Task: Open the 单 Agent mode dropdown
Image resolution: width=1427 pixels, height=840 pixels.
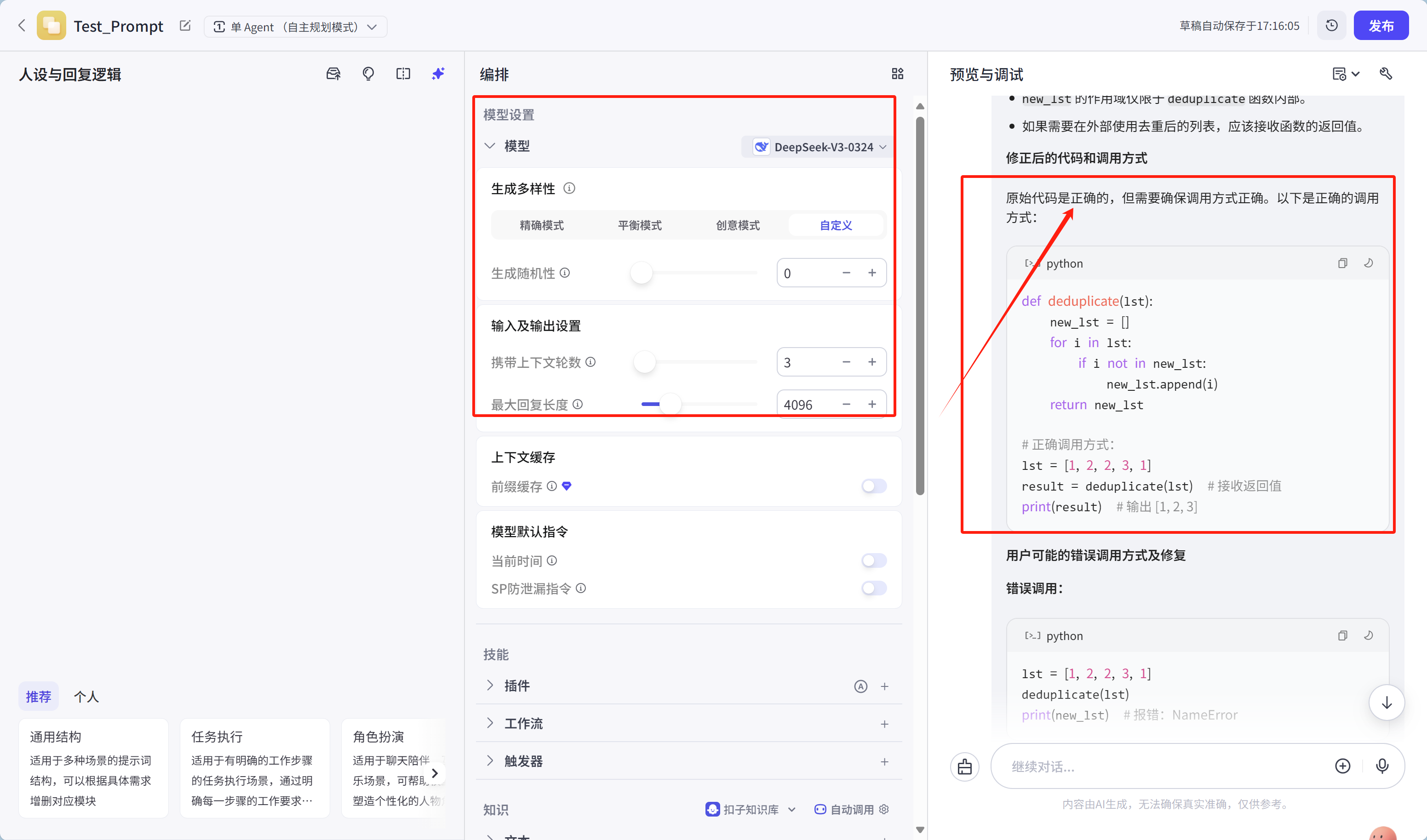Action: point(295,27)
